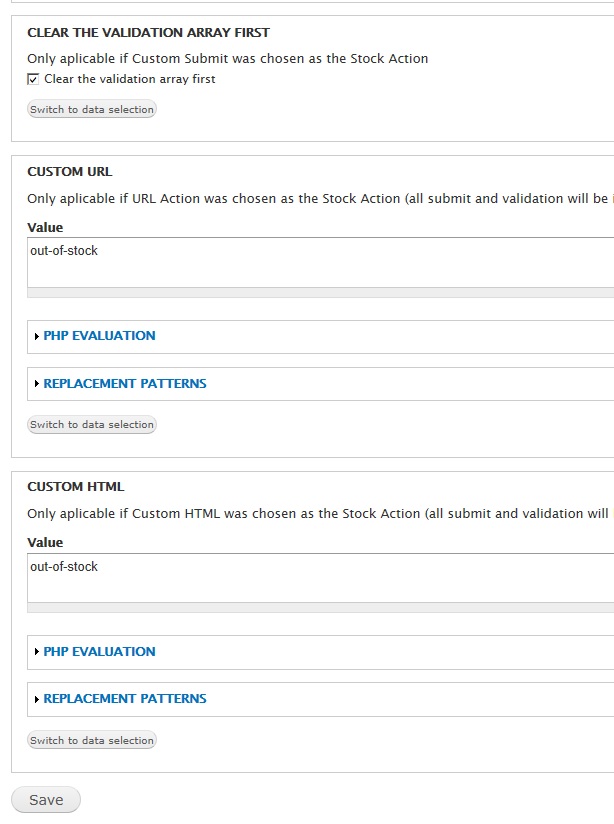This screenshot has height=824, width=614.
Task: Click the arrow beside REPLACEMENT PATTERNS under Custom HTML
Action: [36, 699]
